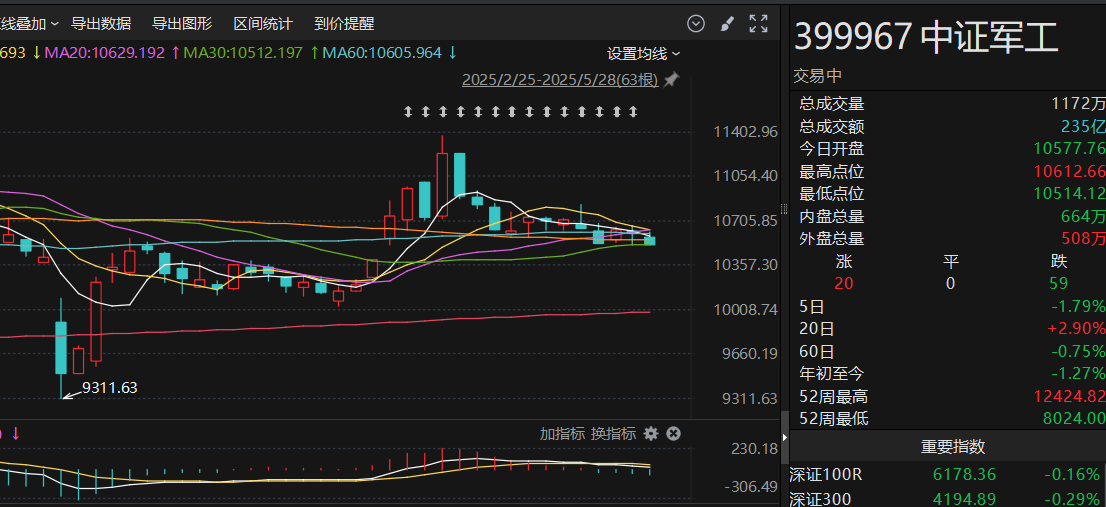Click the panel splitter handle beside chart
This screenshot has width=1106, height=507.
click(x=784, y=209)
